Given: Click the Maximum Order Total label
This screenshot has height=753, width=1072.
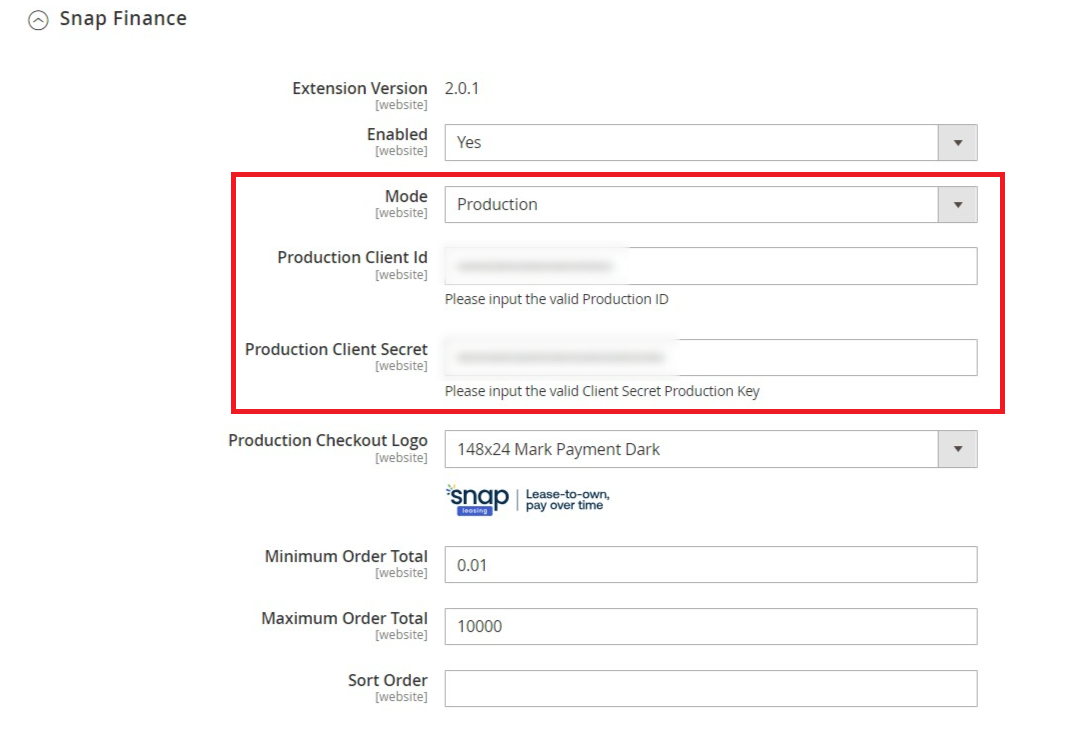Looking at the screenshot, I should click(x=345, y=618).
